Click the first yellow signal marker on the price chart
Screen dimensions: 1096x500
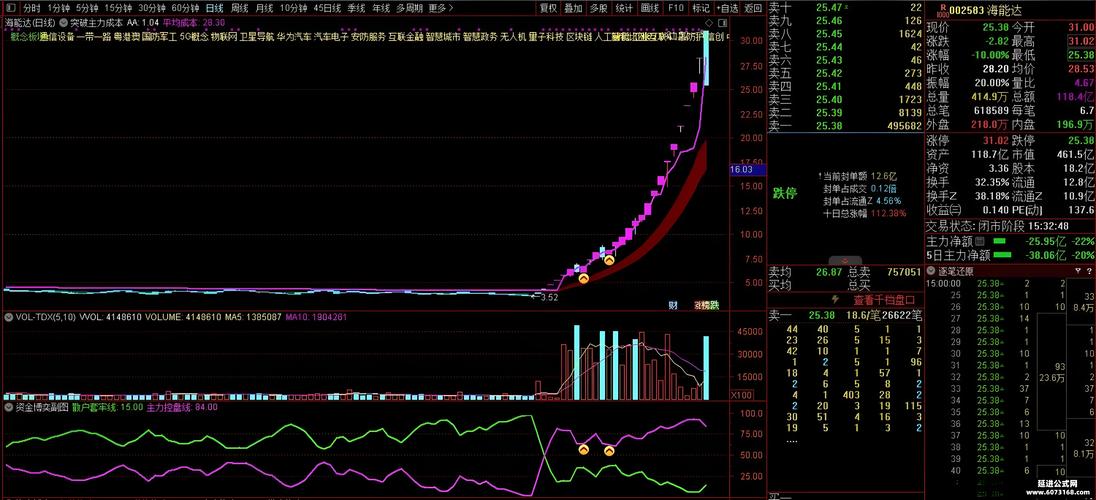pyautogui.click(x=583, y=279)
